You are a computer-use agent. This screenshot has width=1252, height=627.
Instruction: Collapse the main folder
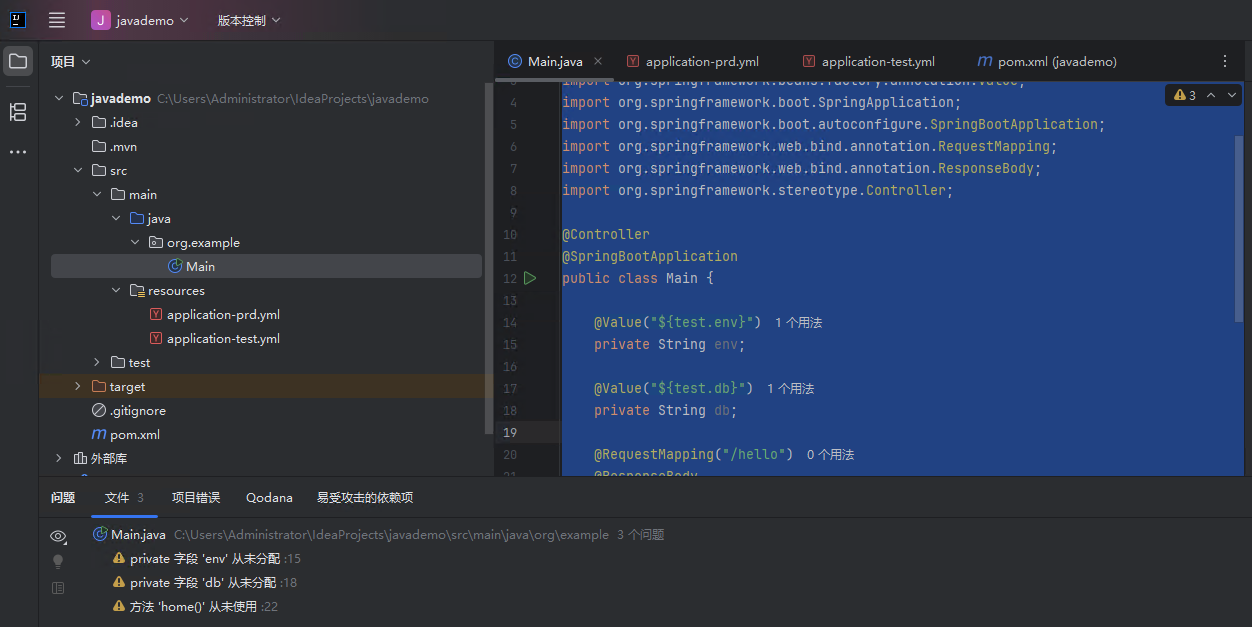97,195
